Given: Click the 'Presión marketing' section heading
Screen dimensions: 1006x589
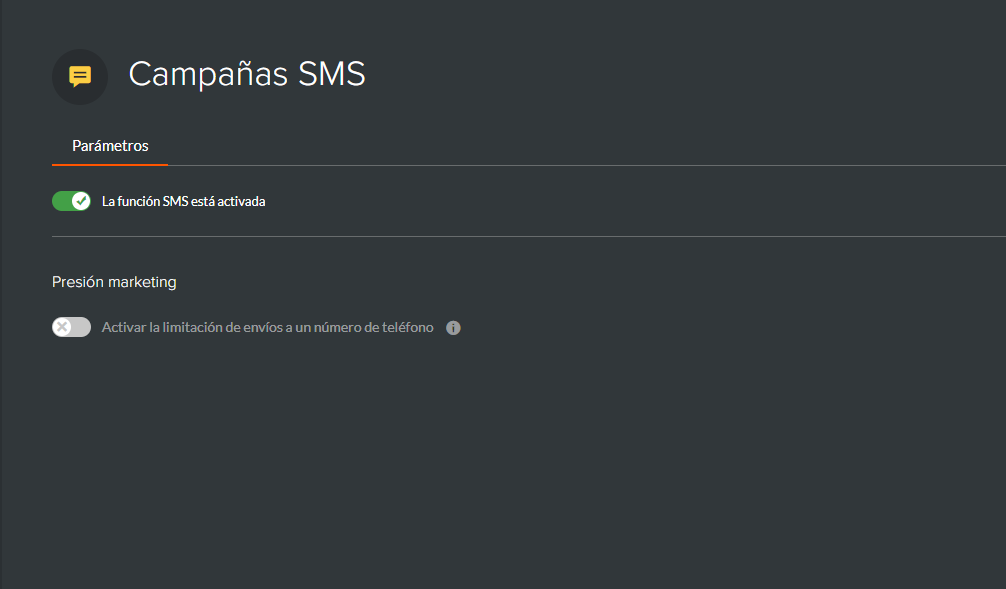Looking at the screenshot, I should (x=114, y=282).
